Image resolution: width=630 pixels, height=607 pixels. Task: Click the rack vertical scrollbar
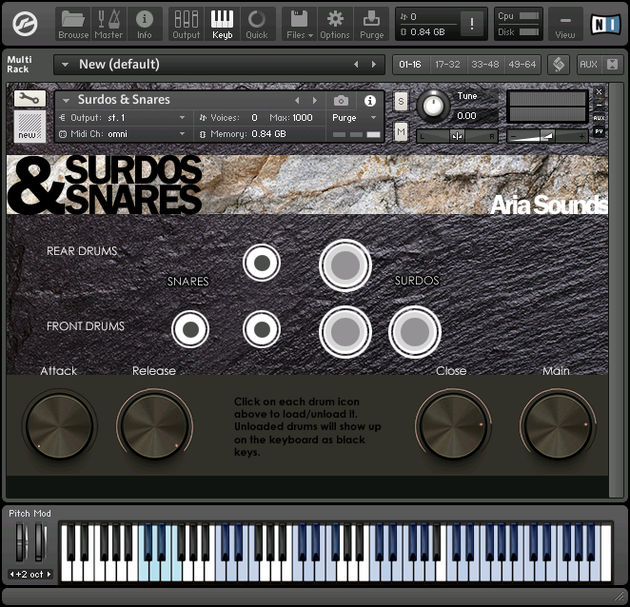pyautogui.click(x=614, y=290)
